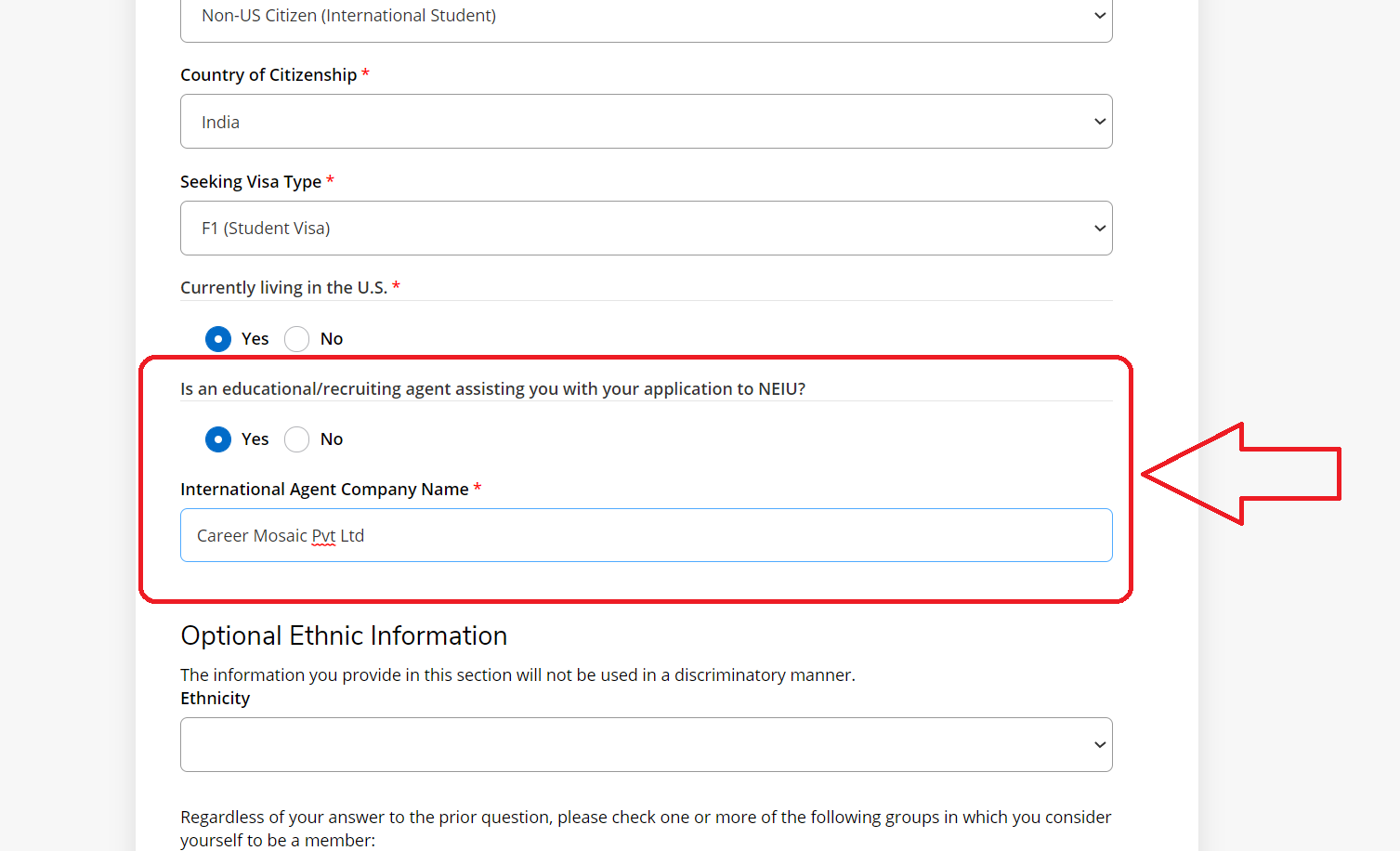Click the chevron on Non-US Citizen dropdown
The width and height of the screenshot is (1400, 851).
pyautogui.click(x=1100, y=16)
